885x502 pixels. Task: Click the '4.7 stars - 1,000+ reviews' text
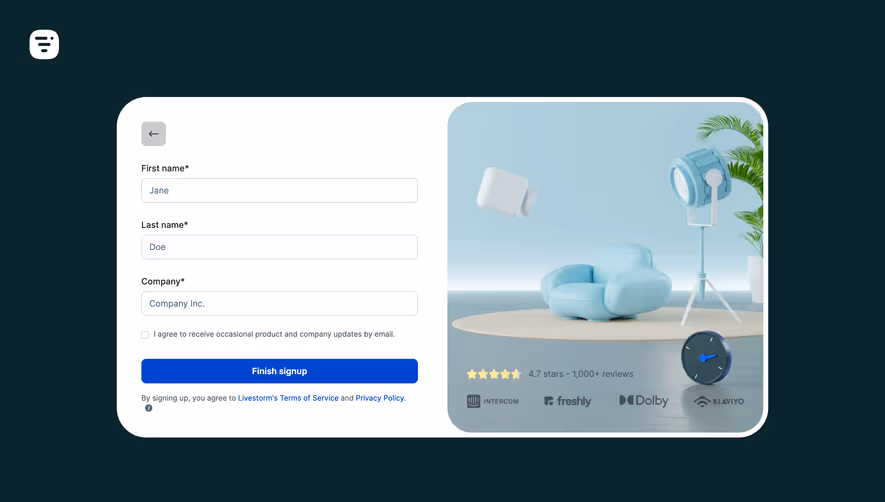[x=581, y=374]
